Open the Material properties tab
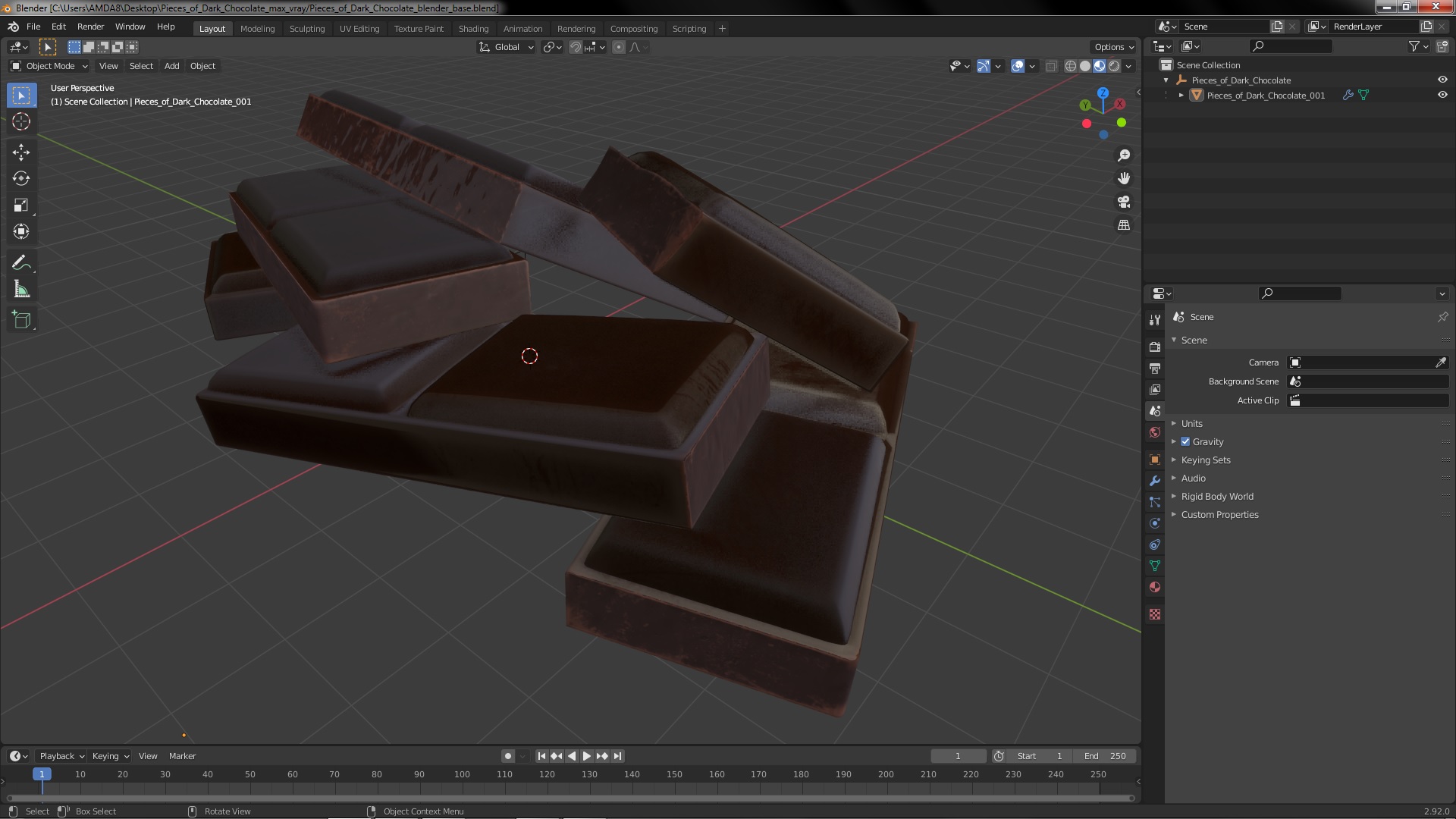Screen dimensions: 1456x819 tap(1155, 587)
